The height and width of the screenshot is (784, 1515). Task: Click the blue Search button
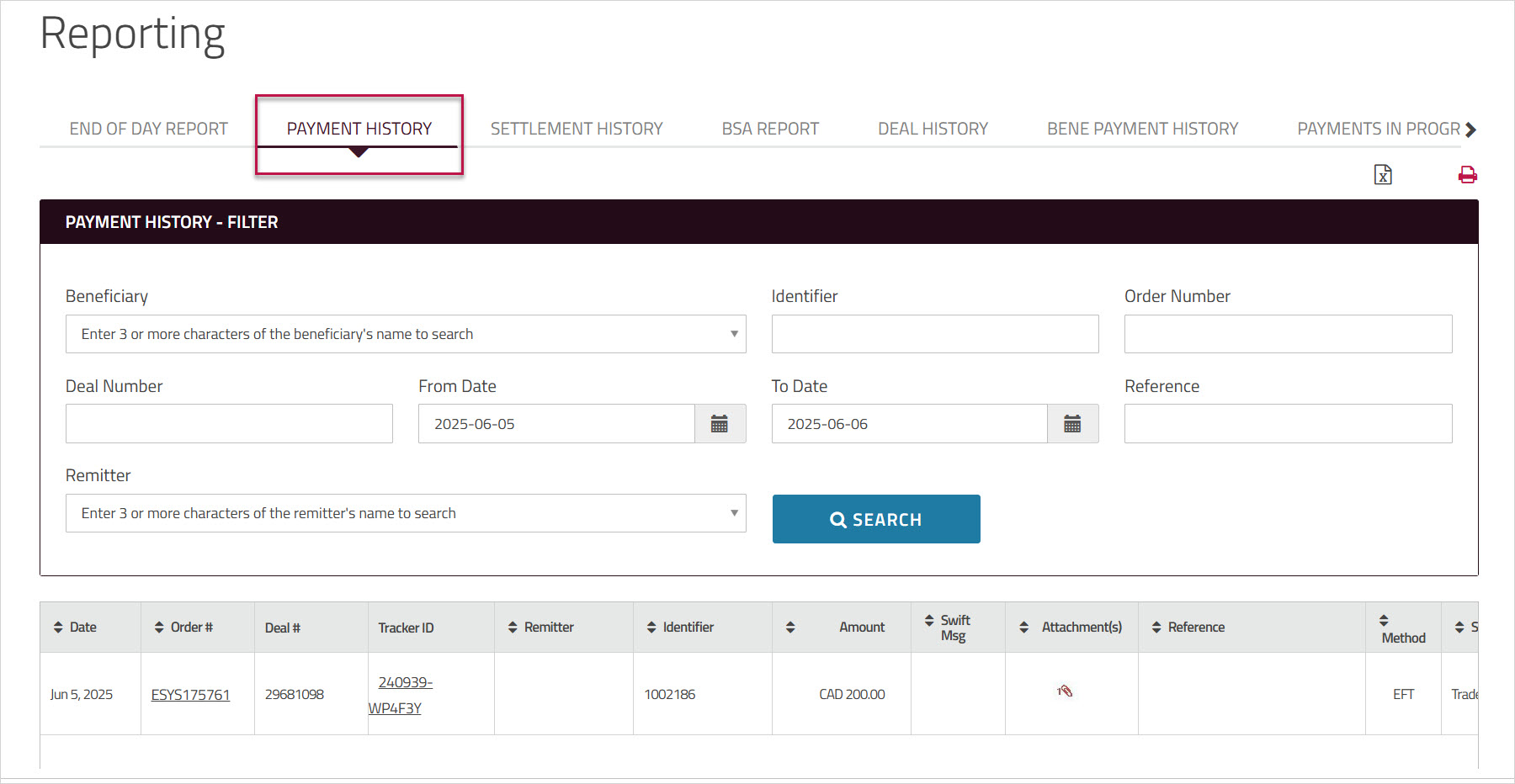tap(876, 519)
